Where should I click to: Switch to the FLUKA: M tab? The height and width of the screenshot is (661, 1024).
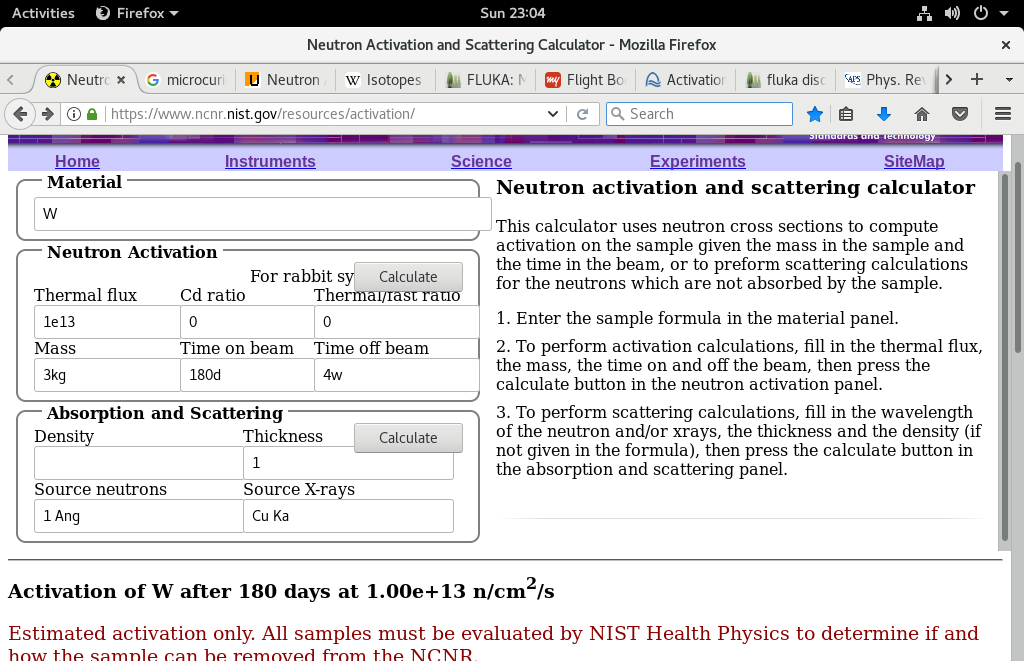[x=485, y=80]
